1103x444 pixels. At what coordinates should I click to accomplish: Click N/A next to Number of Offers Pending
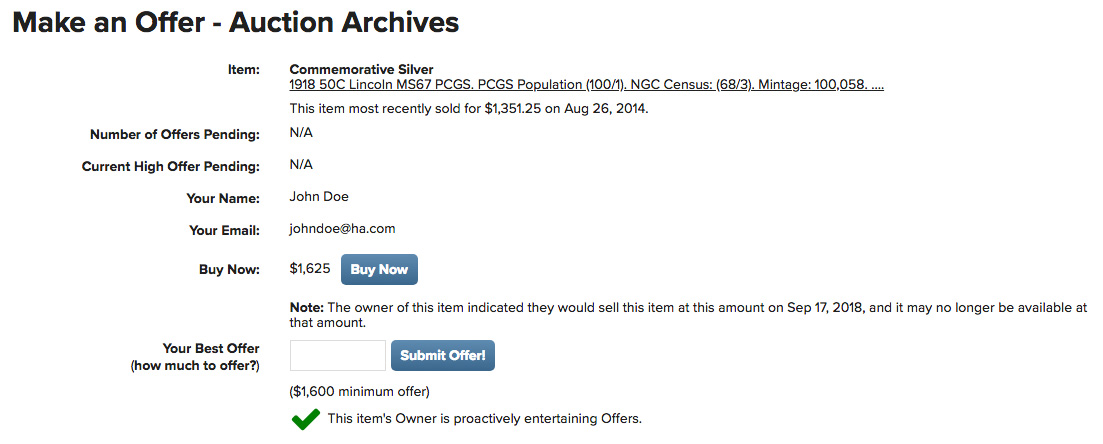[301, 132]
